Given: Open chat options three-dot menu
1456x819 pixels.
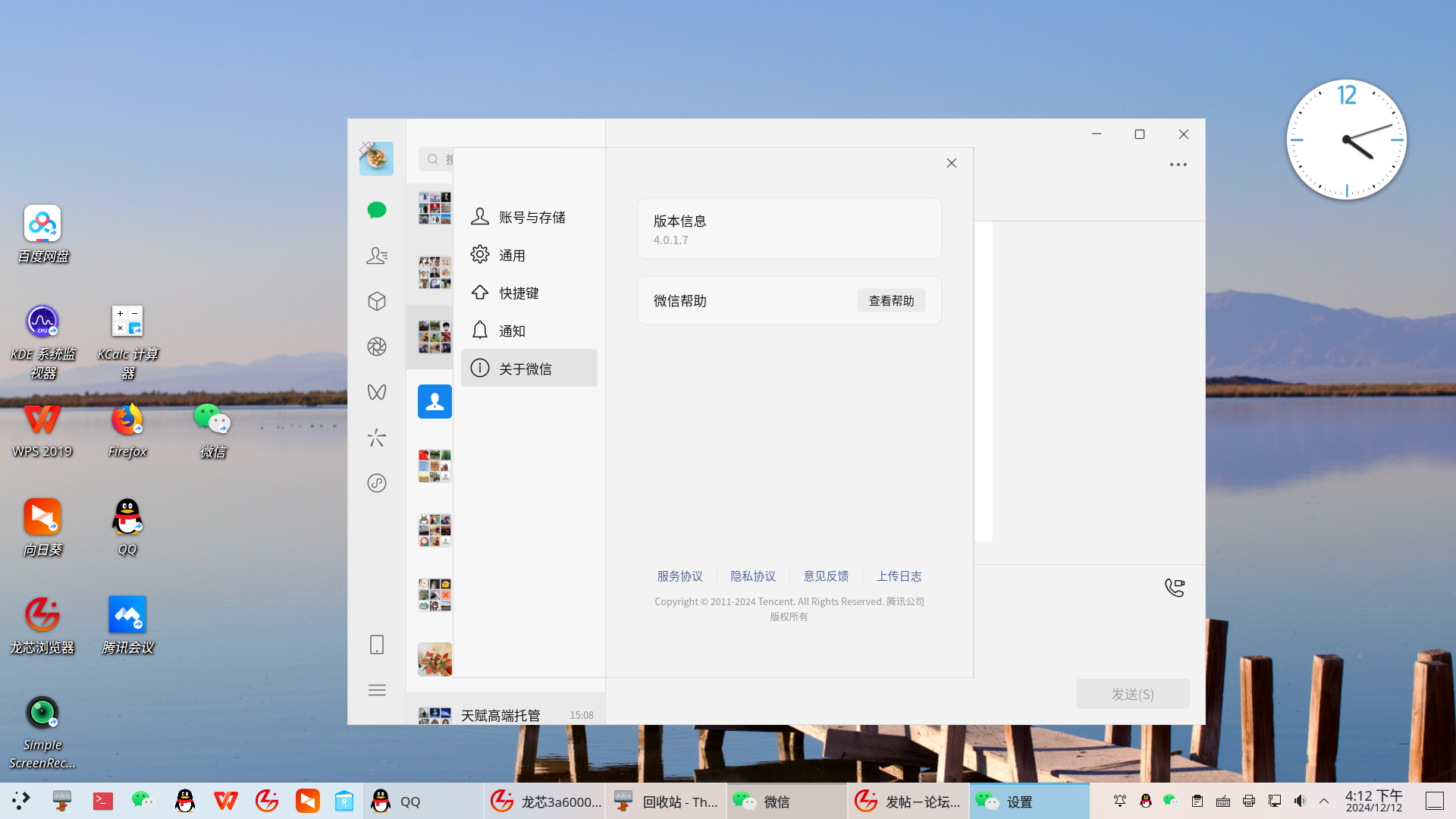Looking at the screenshot, I should point(1178,165).
